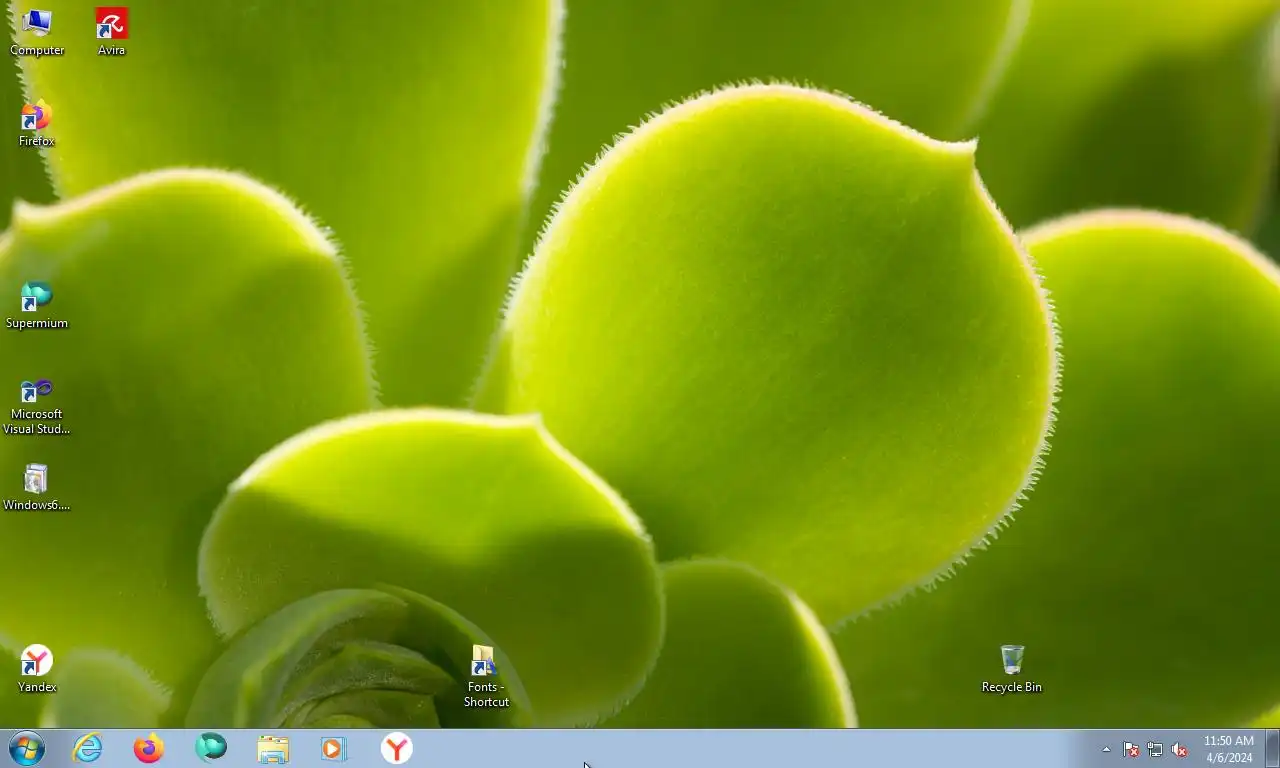Launch Supermium from the taskbar
Image resolution: width=1280 pixels, height=768 pixels.
[x=211, y=748]
